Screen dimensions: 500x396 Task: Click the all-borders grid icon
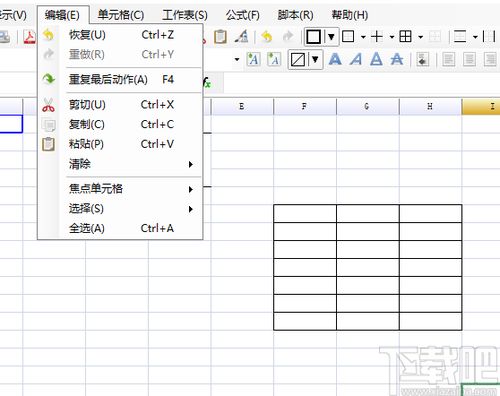click(405, 37)
